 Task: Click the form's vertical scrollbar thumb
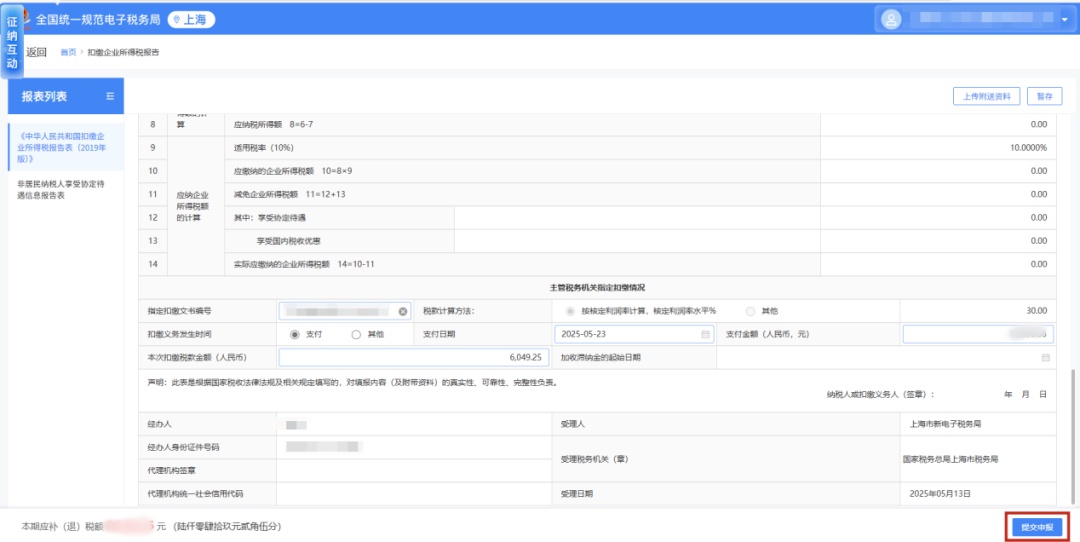pyautogui.click(x=1071, y=437)
